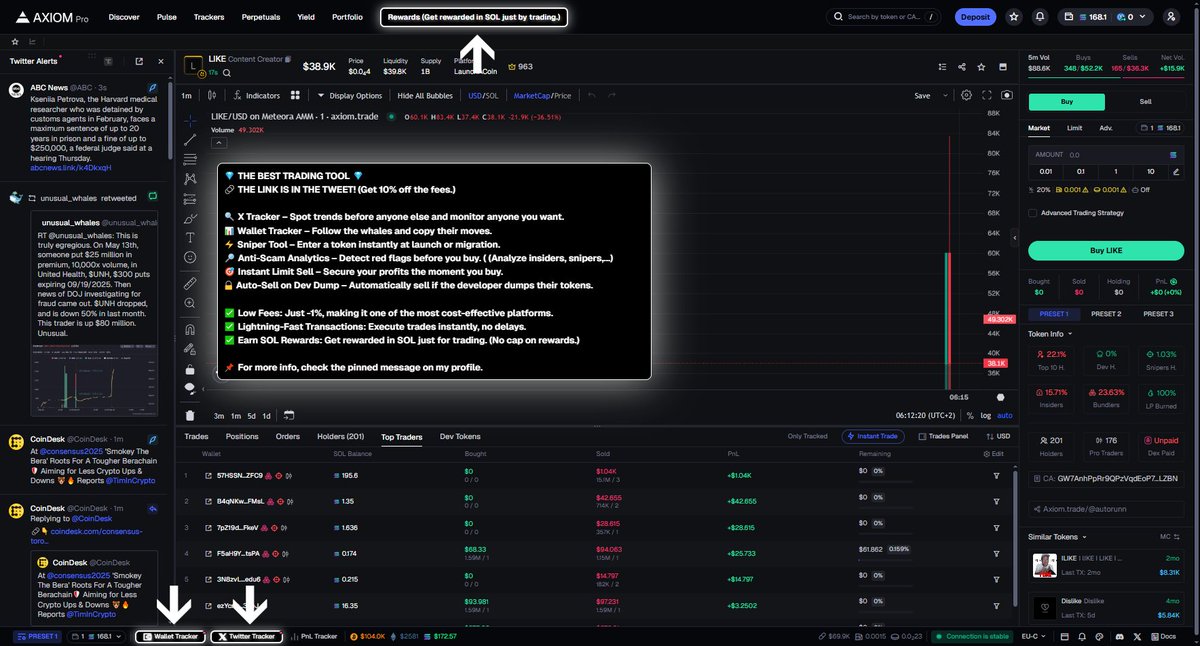Switch chart to log scale

(986, 415)
